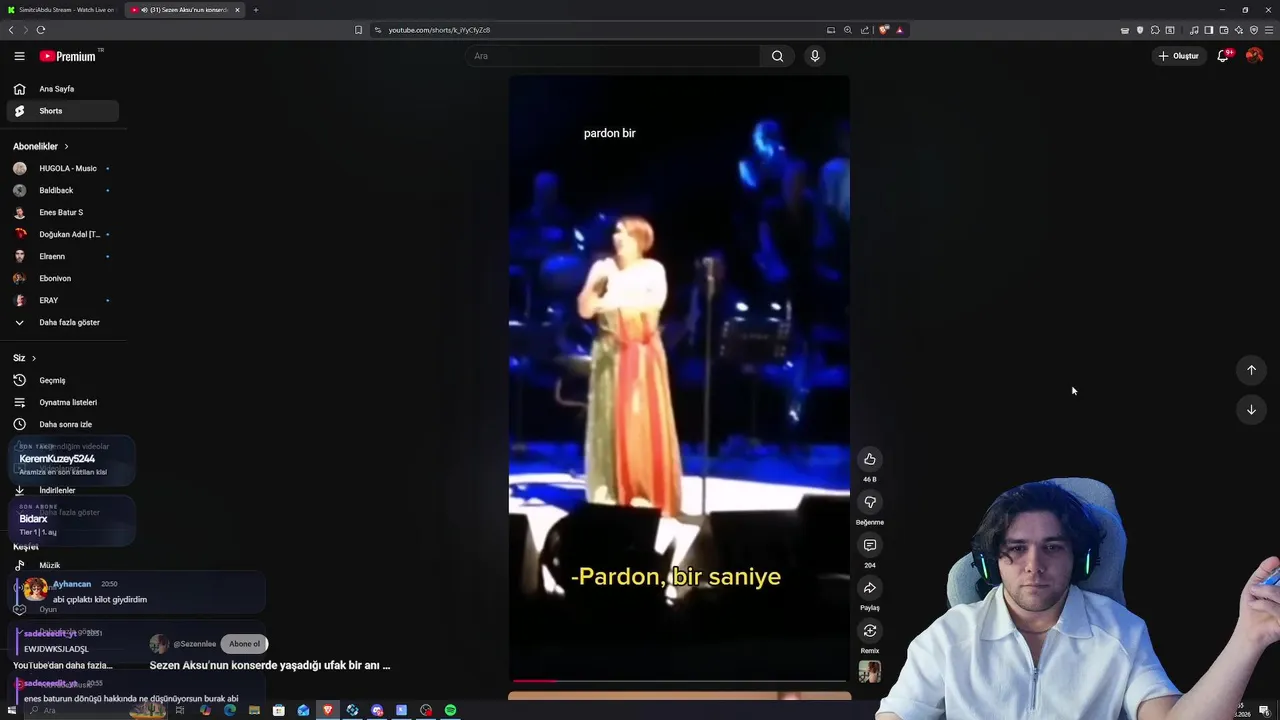Go to the next Short with the down arrow

[1251, 410]
